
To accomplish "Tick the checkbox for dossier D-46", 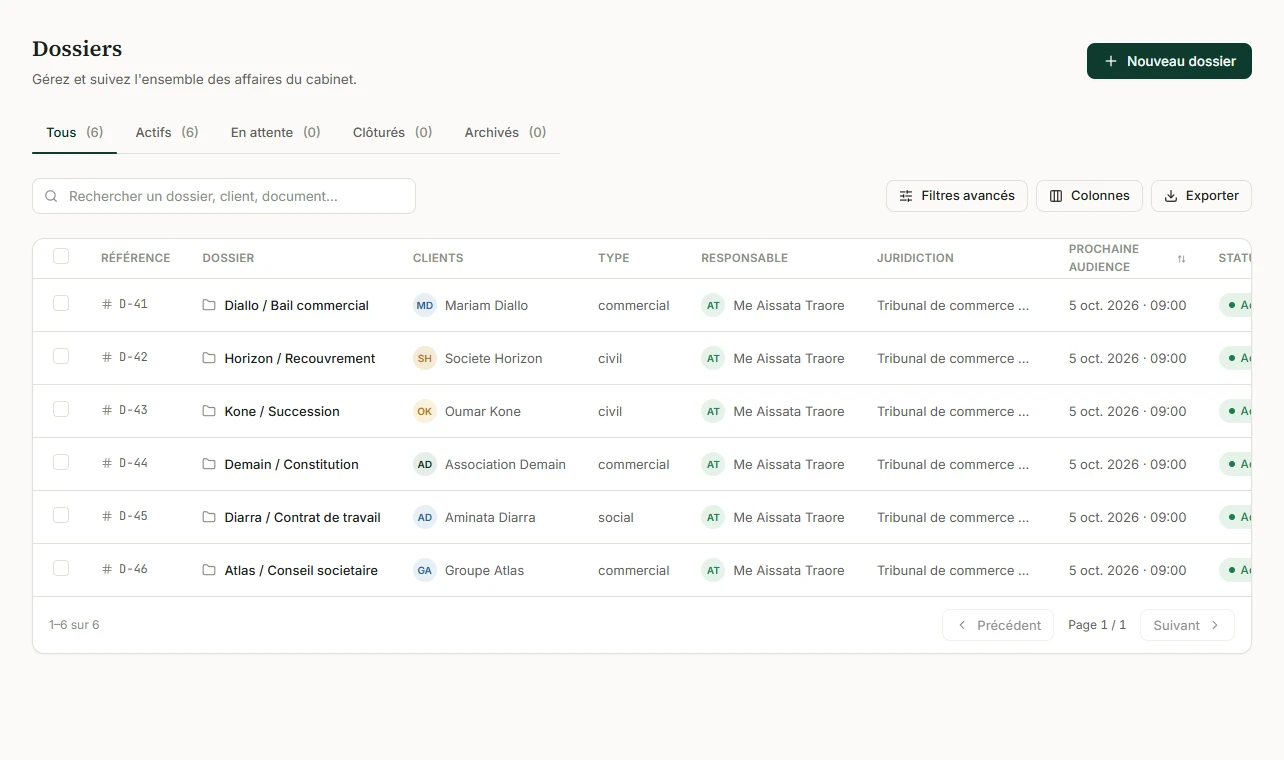I will click(x=61, y=568).
